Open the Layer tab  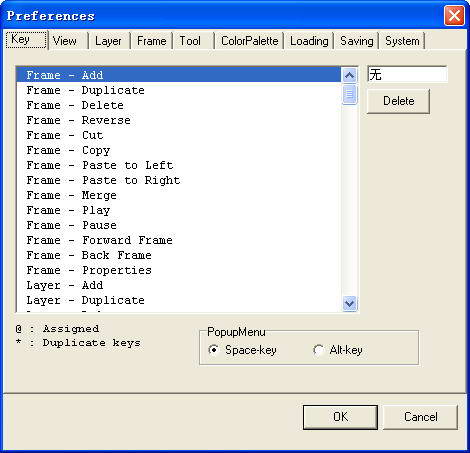108,41
